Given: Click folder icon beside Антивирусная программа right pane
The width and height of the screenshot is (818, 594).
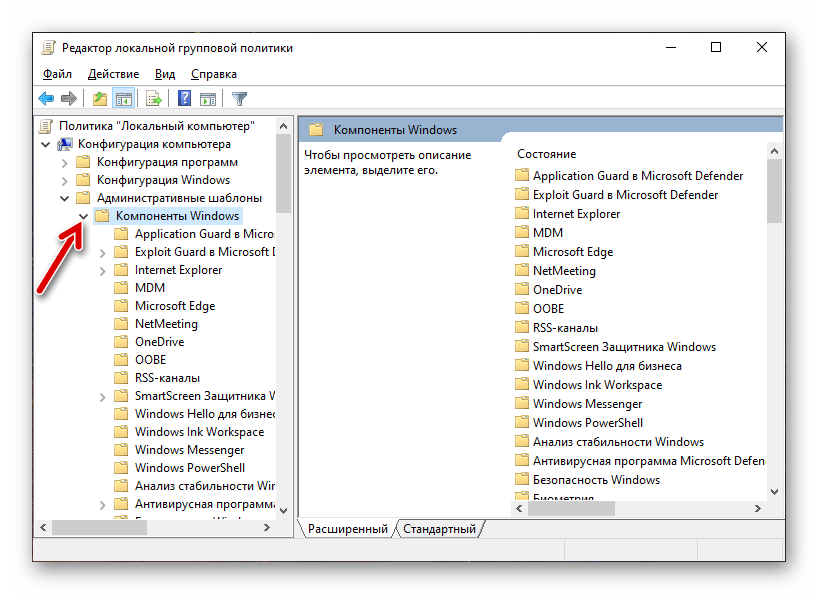Looking at the screenshot, I should pyautogui.click(x=522, y=460).
